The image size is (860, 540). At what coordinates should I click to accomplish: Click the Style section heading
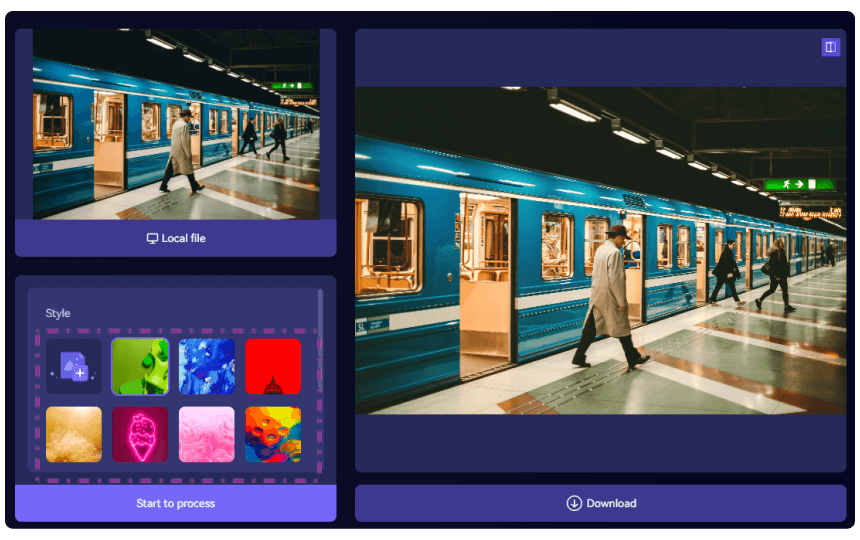(x=58, y=313)
